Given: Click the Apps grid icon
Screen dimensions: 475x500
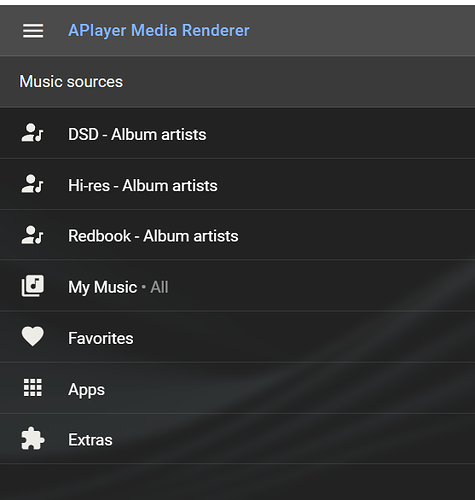Looking at the screenshot, I should pos(33,388).
